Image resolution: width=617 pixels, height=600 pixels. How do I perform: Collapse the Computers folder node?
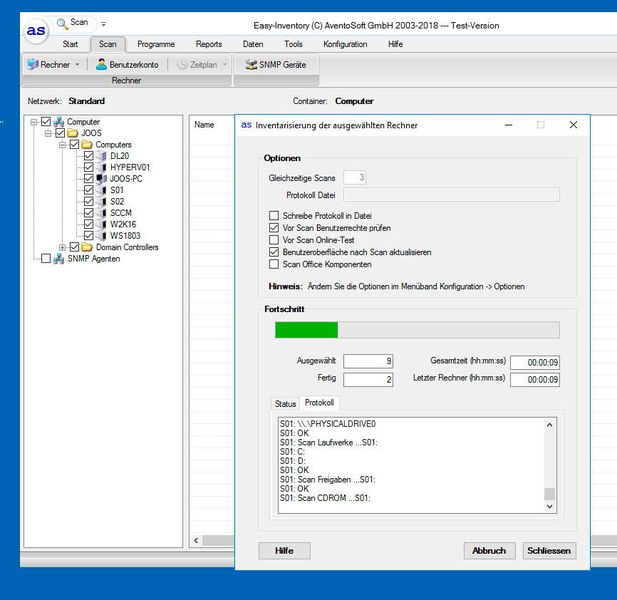pyautogui.click(x=62, y=145)
